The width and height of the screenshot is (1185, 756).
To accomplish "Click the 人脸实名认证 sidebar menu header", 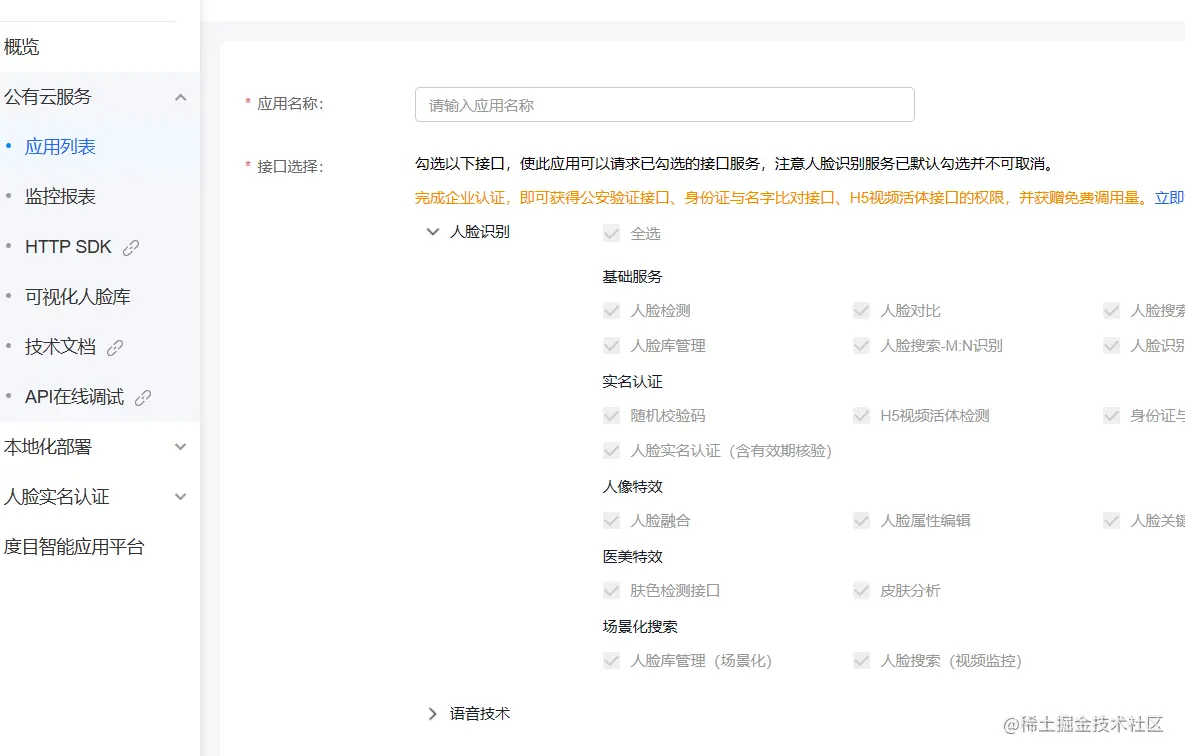I will tap(100, 497).
